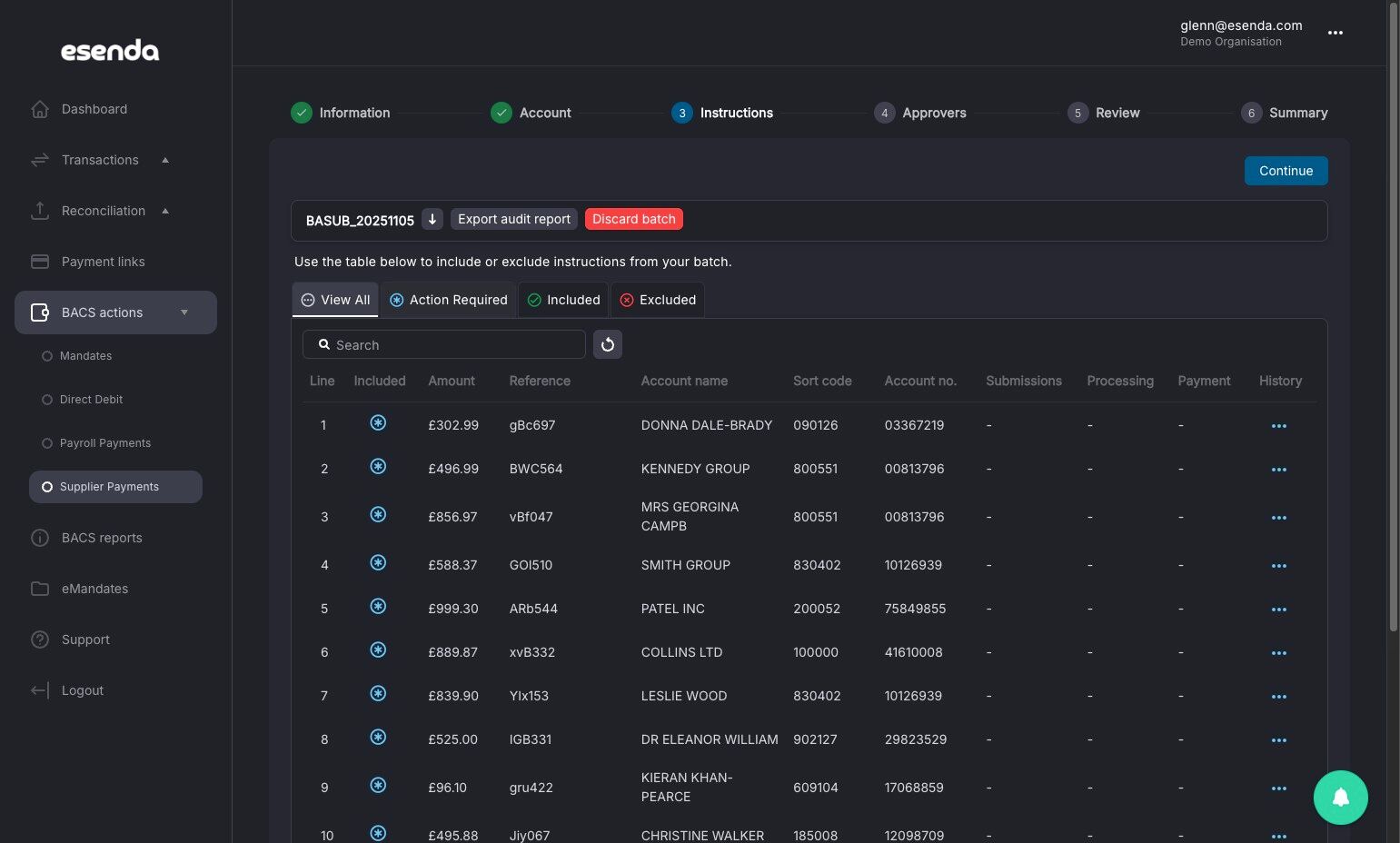The image size is (1400, 843).
Task: Open history menu for LESLIE WOOD row
Action: [x=1279, y=697]
